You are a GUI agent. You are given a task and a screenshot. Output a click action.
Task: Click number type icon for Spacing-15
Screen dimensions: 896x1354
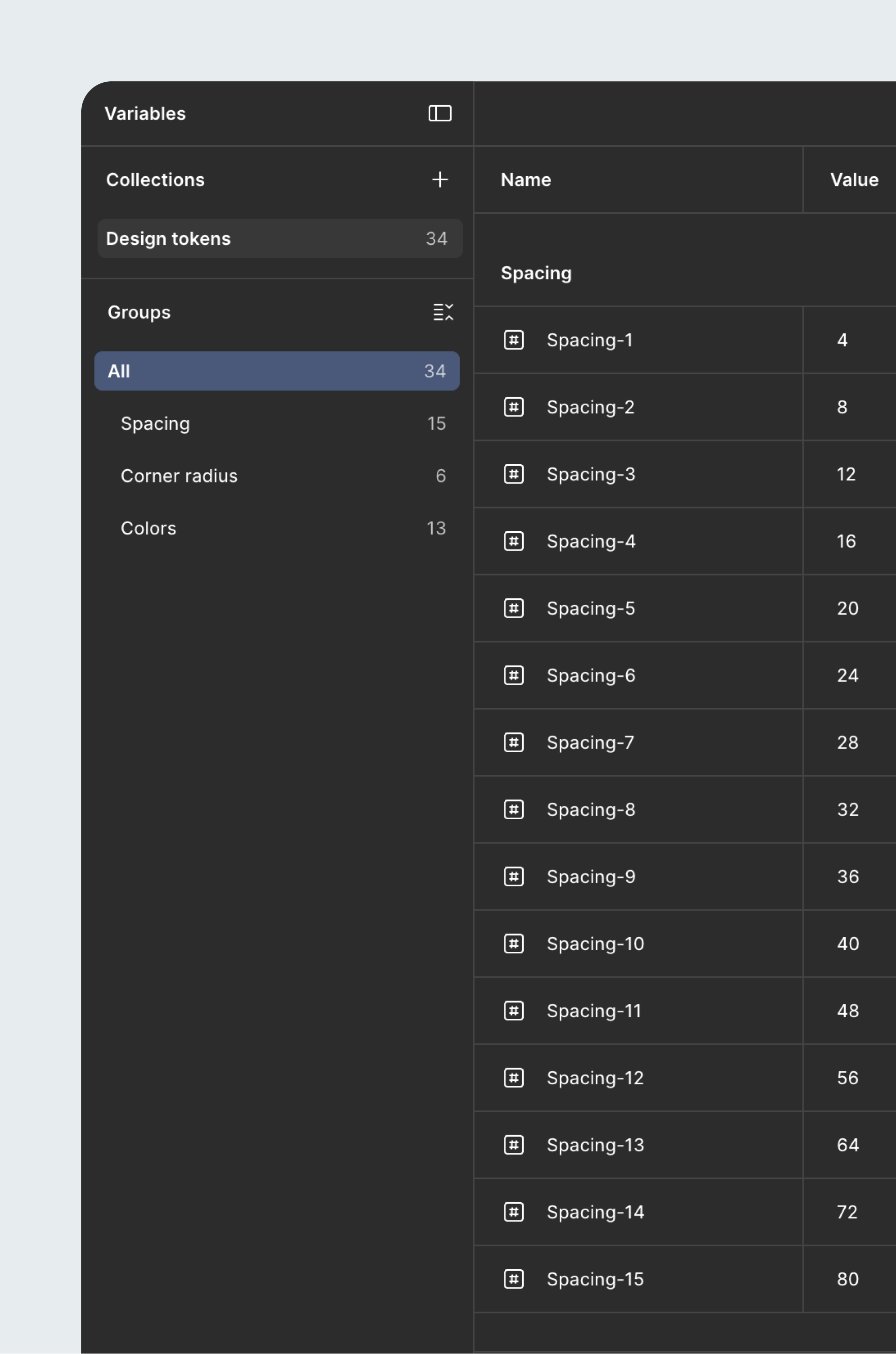pyautogui.click(x=513, y=1279)
